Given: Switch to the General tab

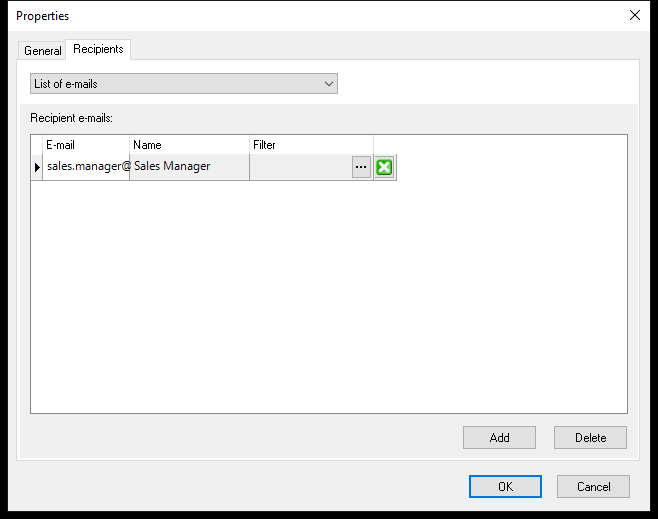Looking at the screenshot, I should 42,51.
